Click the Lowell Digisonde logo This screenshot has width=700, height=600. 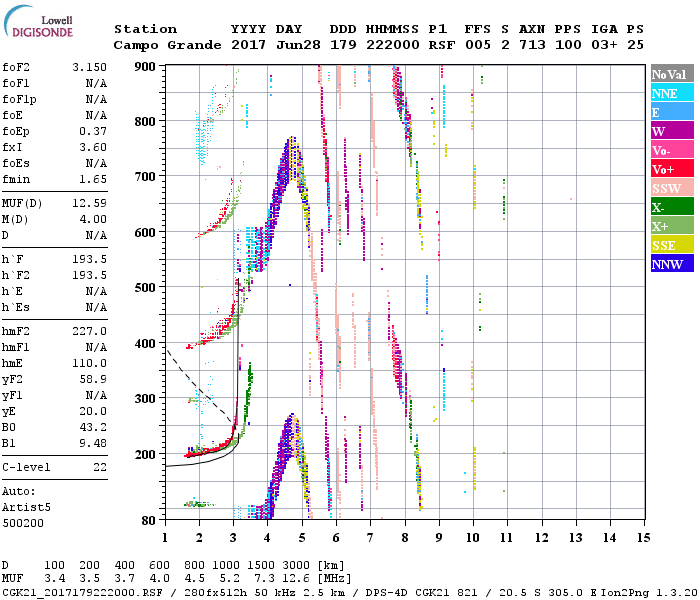(38, 21)
